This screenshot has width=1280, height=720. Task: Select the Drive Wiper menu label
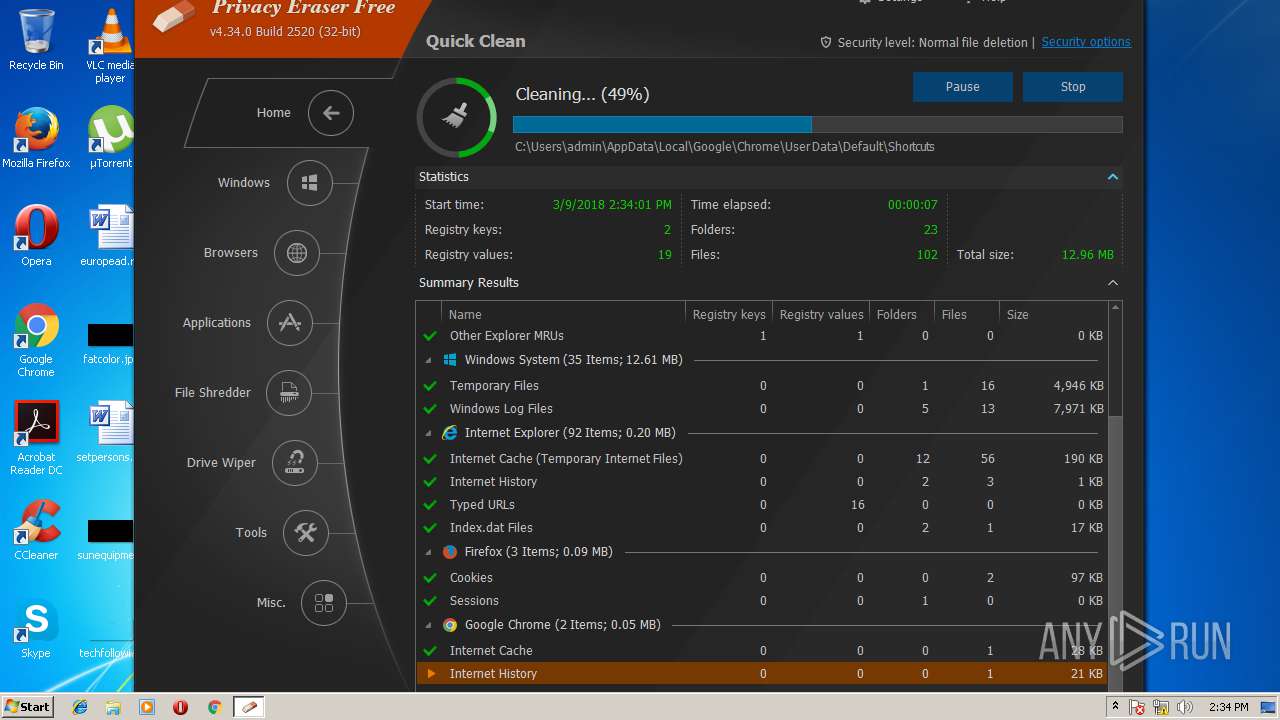tap(221, 463)
